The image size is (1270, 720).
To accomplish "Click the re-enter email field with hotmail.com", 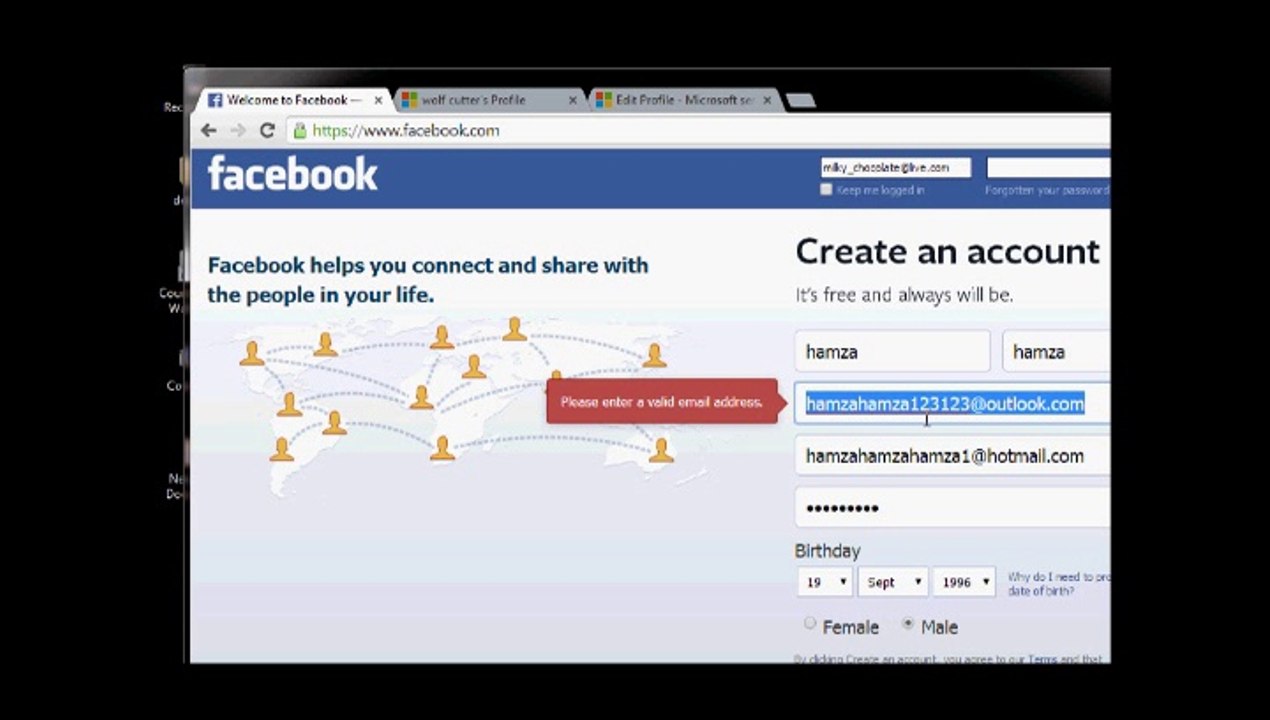I will [x=952, y=456].
